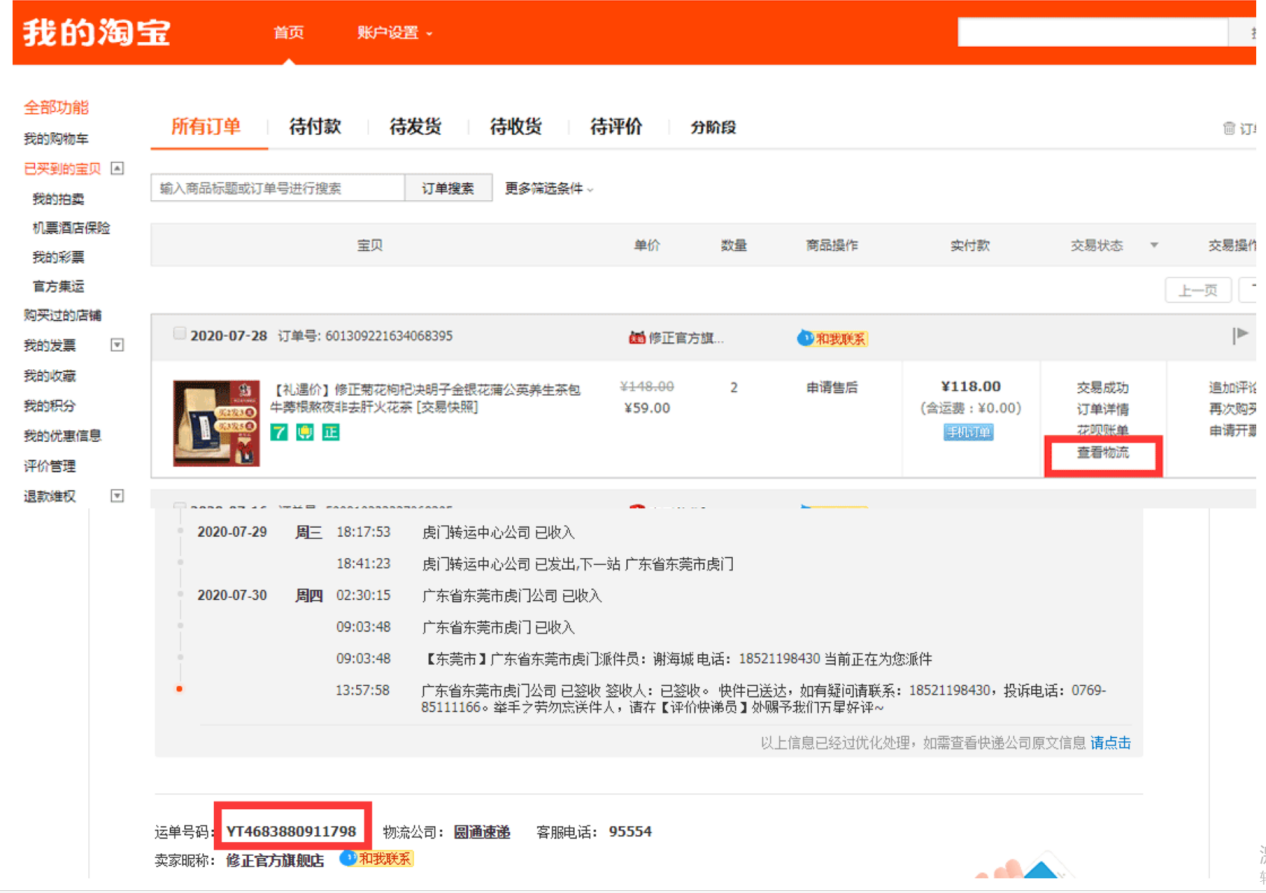Open 我的优惠信息 in the sidebar
Screen dimensions: 1266x893
pyautogui.click(x=63, y=436)
